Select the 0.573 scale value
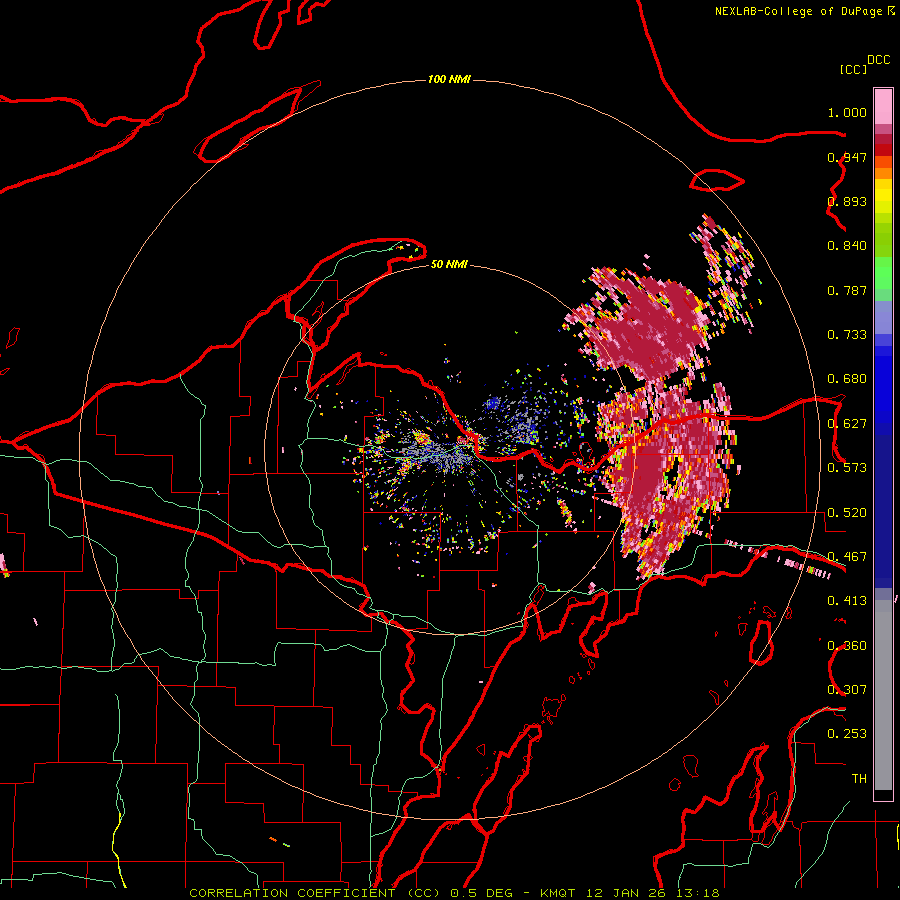This screenshot has height=900, width=900. pyautogui.click(x=847, y=468)
